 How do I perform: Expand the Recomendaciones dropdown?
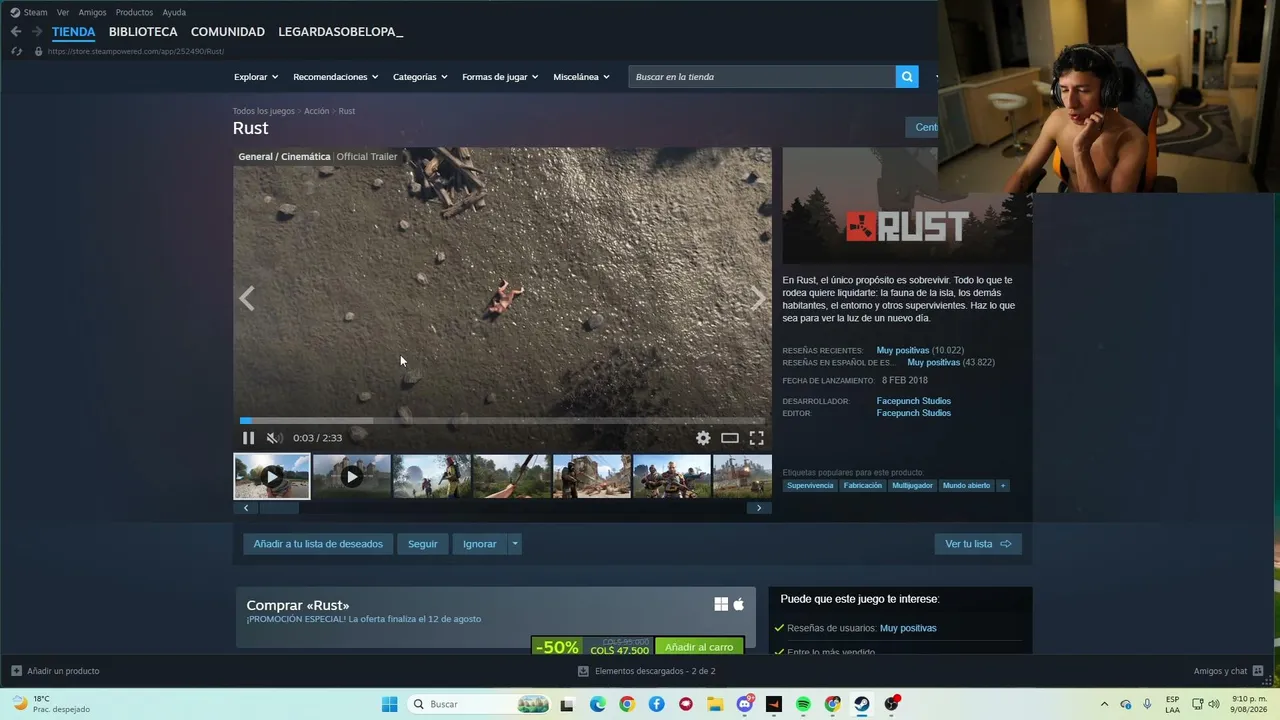pyautogui.click(x=336, y=77)
